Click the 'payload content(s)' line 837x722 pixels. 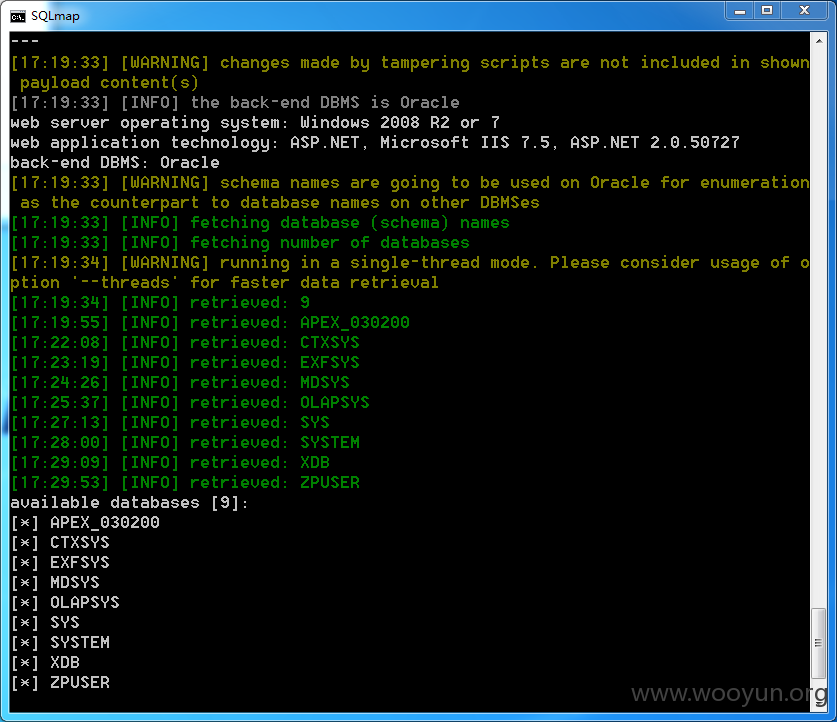[109, 83]
